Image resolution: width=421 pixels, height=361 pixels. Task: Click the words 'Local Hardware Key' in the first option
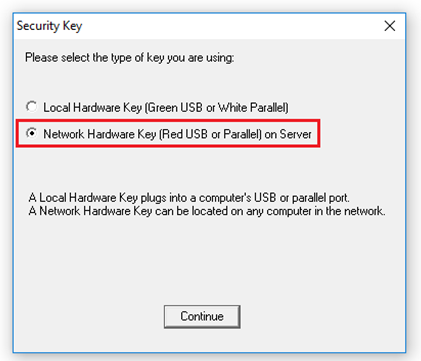point(93,108)
